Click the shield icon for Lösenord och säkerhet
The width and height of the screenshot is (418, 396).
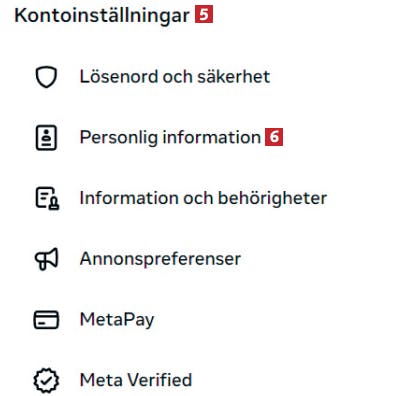tap(46, 77)
